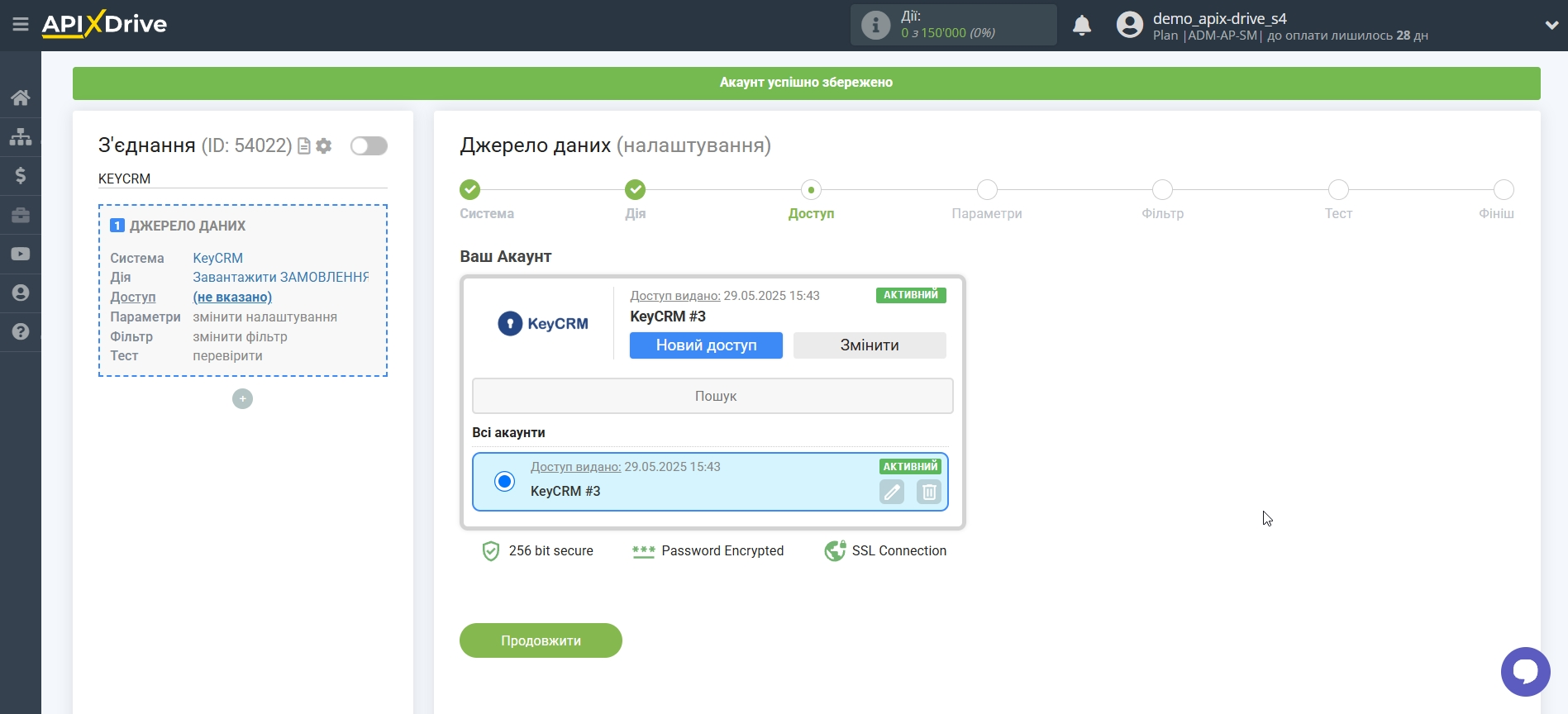Screen dimensions: 1568x714
Task: Go to the Параметри step
Action: (x=987, y=190)
